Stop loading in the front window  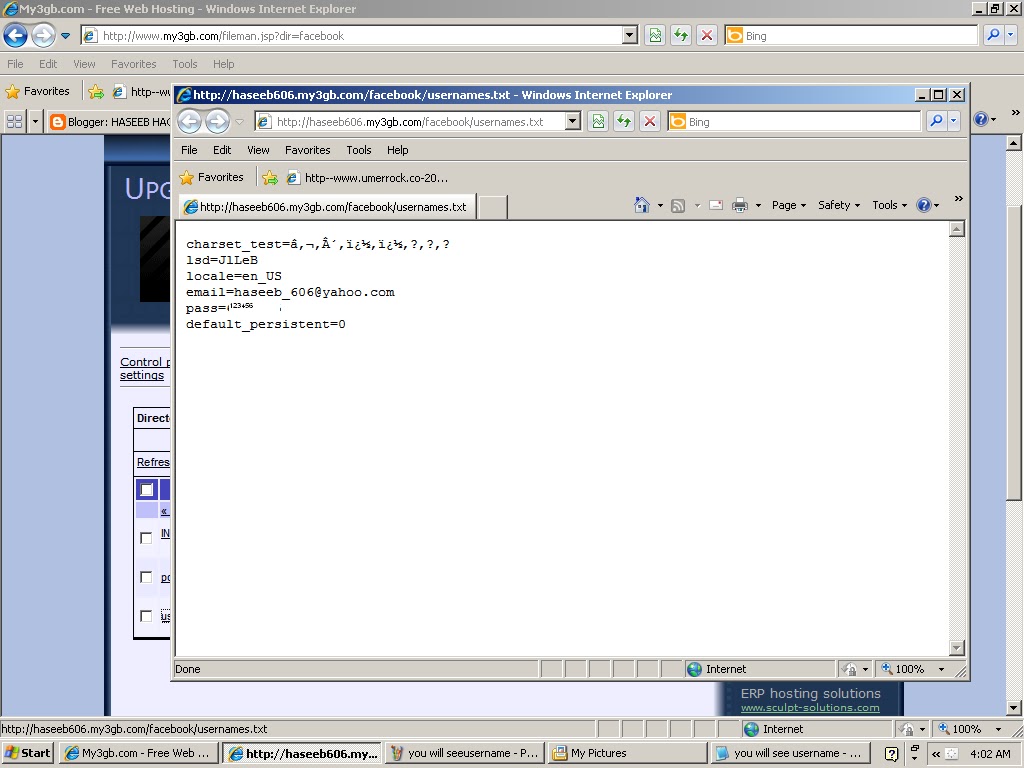point(650,121)
